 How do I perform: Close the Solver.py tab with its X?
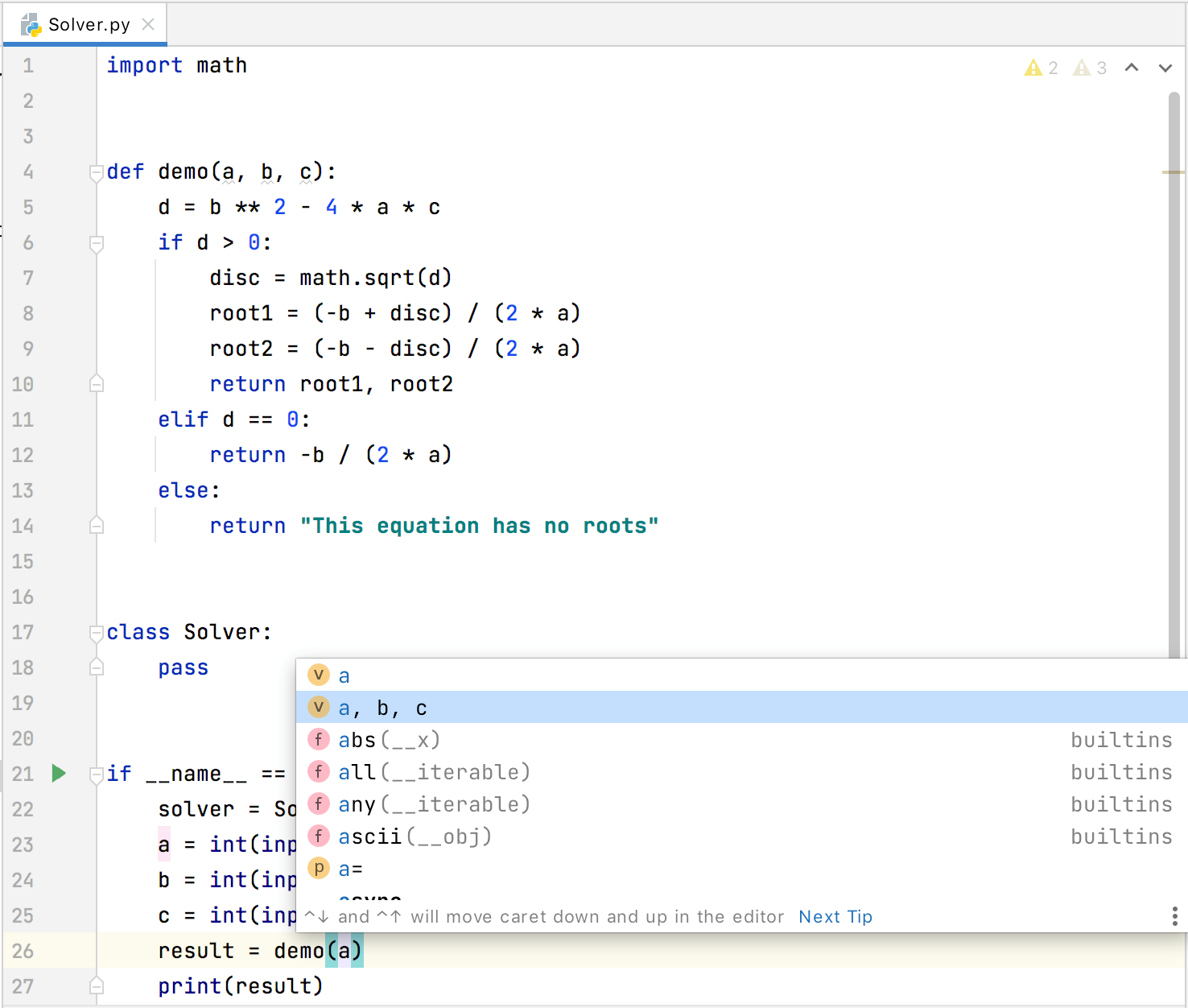(147, 23)
